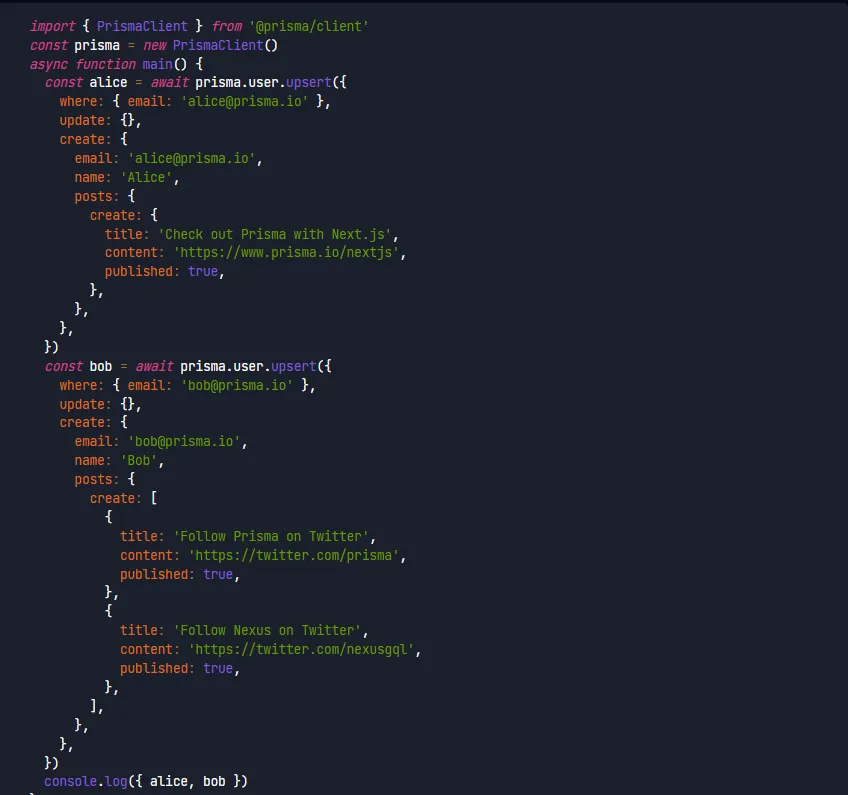Click the 'async' keyword before function main
The width and height of the screenshot is (848, 795).
point(48,63)
